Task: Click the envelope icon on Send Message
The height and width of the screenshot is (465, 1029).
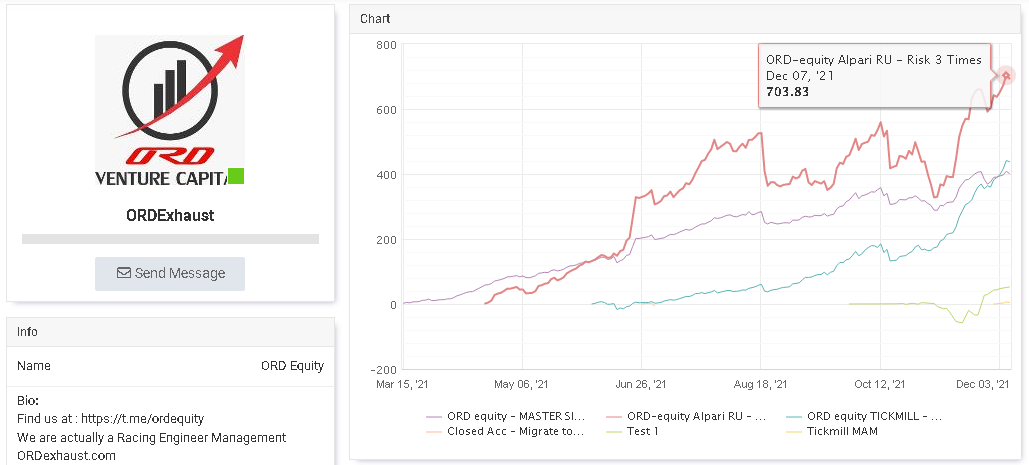Action: coord(123,273)
